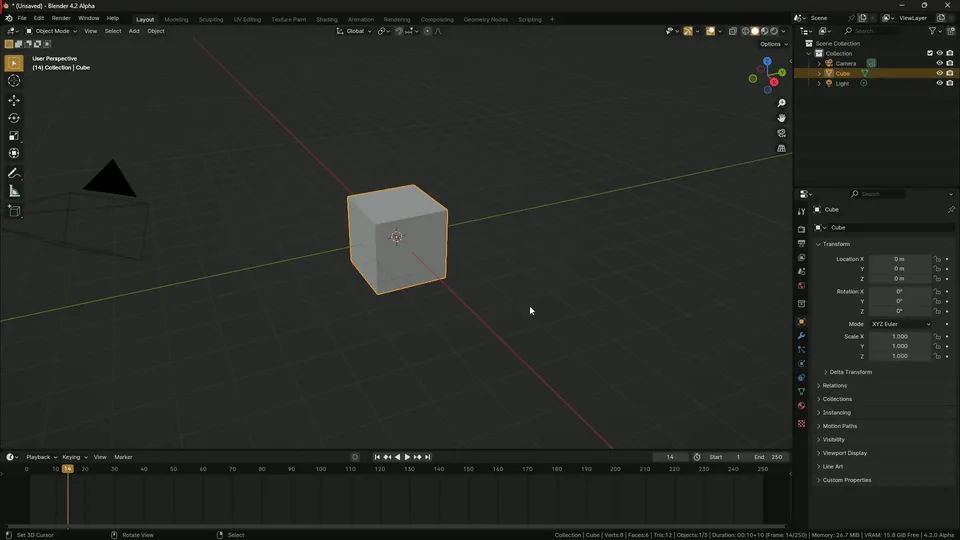Hide the Cube in the outliner

(x=939, y=73)
